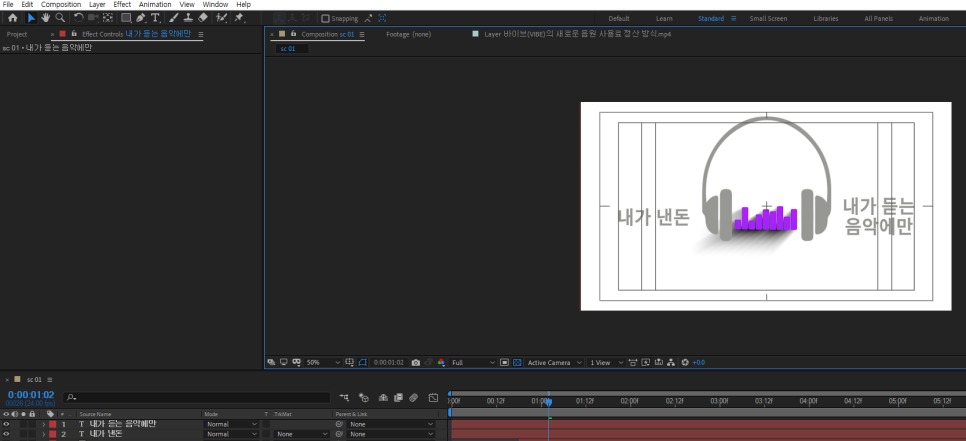Open the Active Camera dropdown
Viewport: 966px width, 441px height.
554,363
